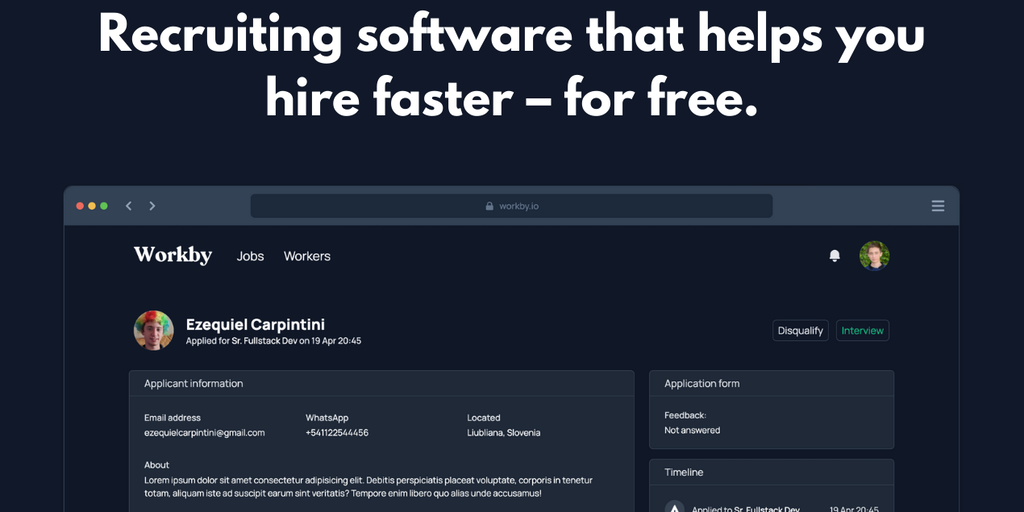Click 'Applied for Sr. Fullstack Dev' subtitle

[274, 341]
